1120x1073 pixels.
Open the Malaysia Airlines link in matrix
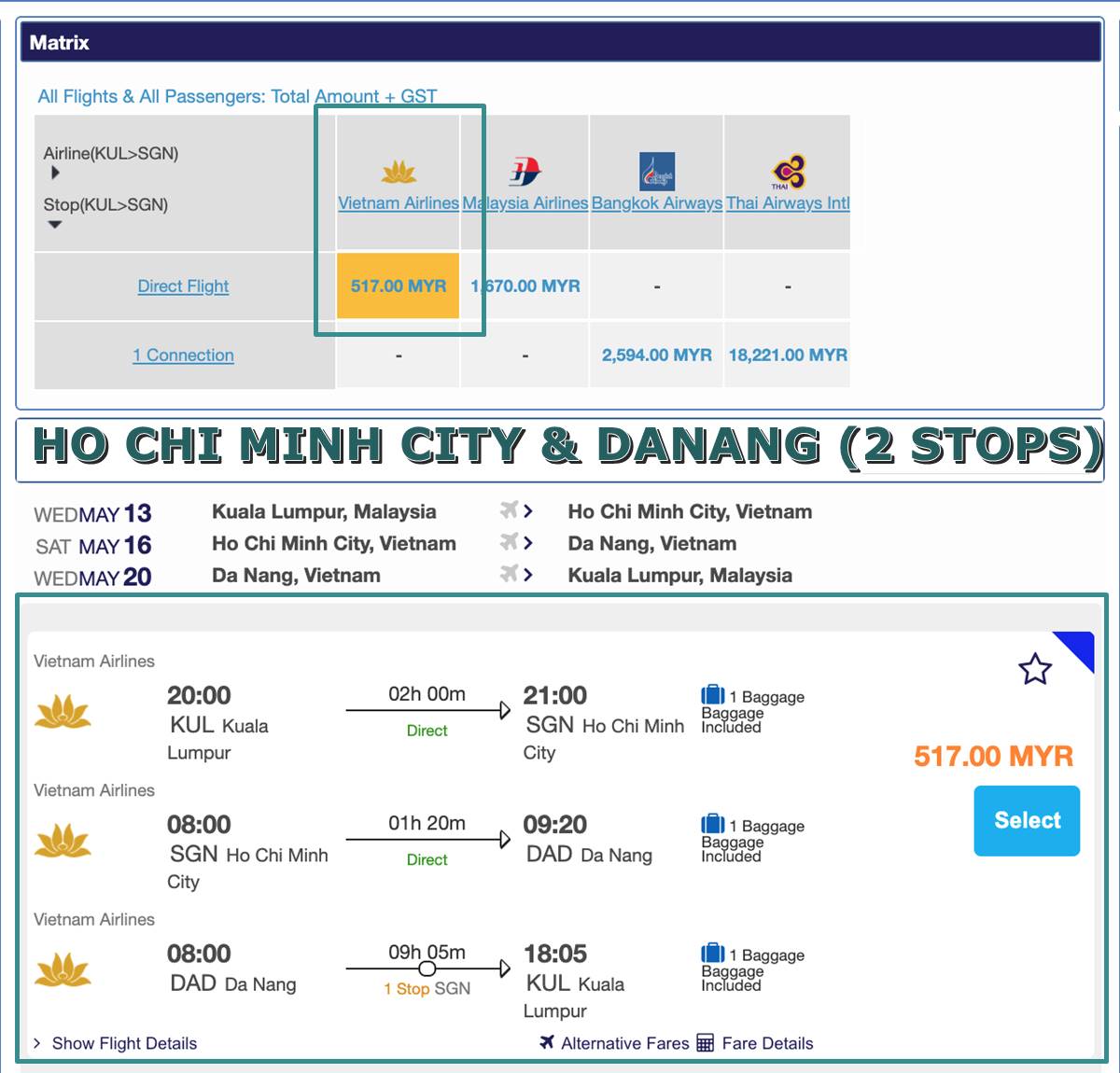(525, 202)
